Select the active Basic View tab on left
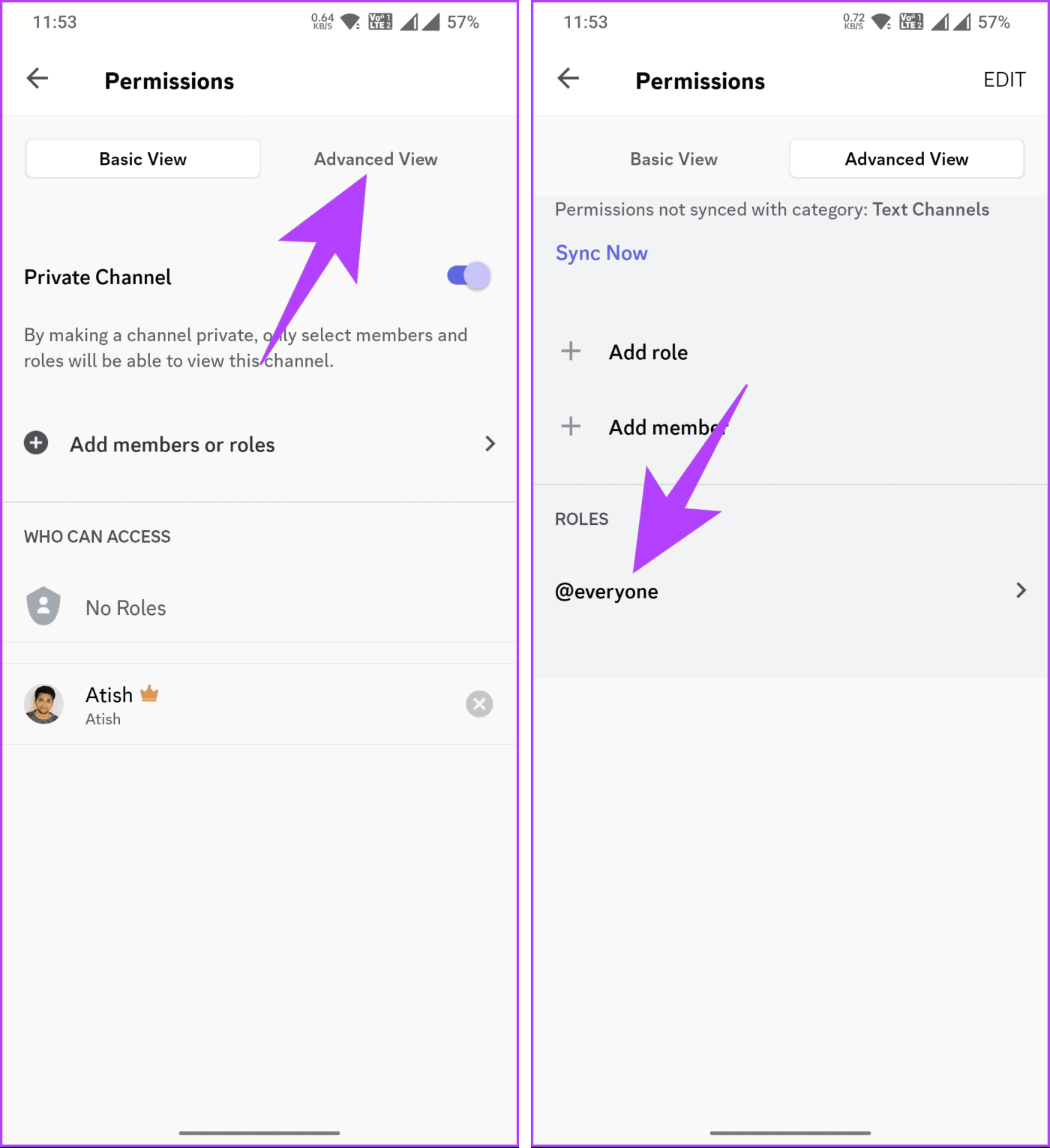Screen dimensions: 1050x1148 (143, 159)
